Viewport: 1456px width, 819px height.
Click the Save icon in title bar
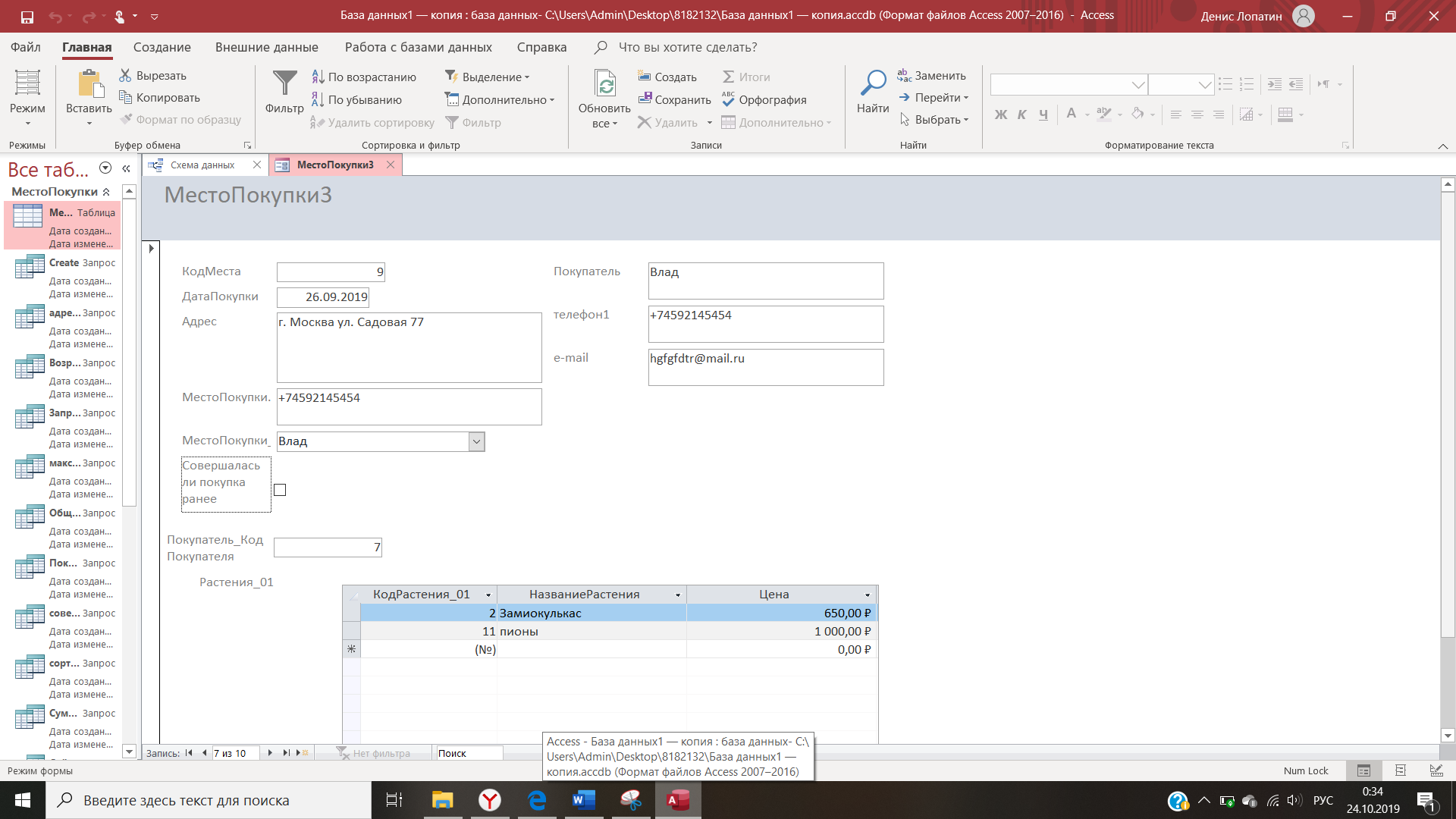tap(27, 16)
